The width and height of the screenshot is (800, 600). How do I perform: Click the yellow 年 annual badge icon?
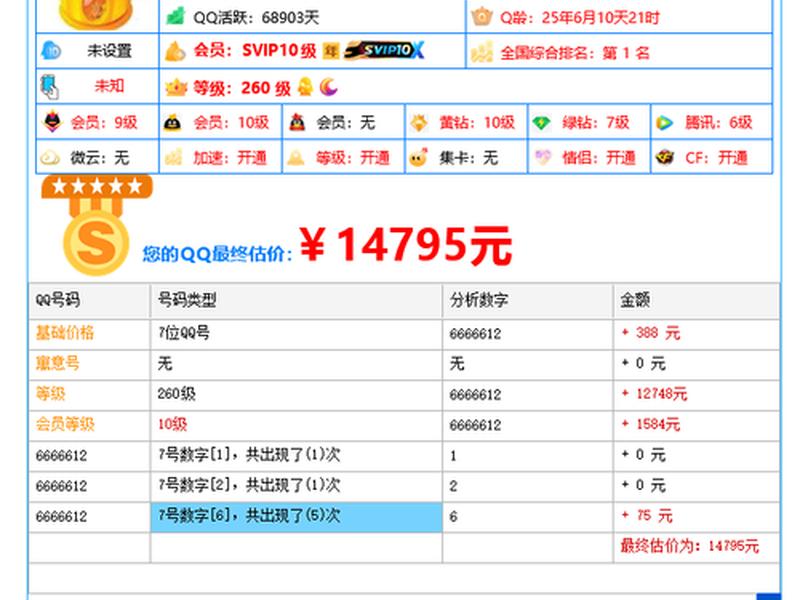click(x=331, y=51)
